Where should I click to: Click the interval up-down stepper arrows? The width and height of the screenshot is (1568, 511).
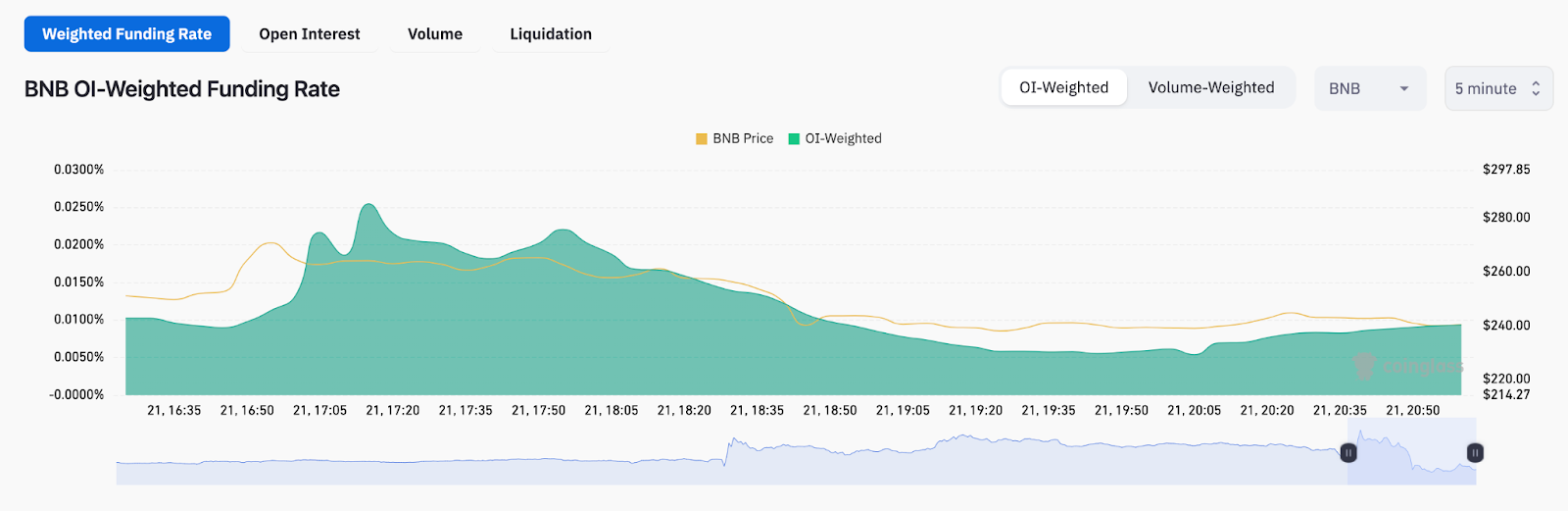click(x=1536, y=88)
